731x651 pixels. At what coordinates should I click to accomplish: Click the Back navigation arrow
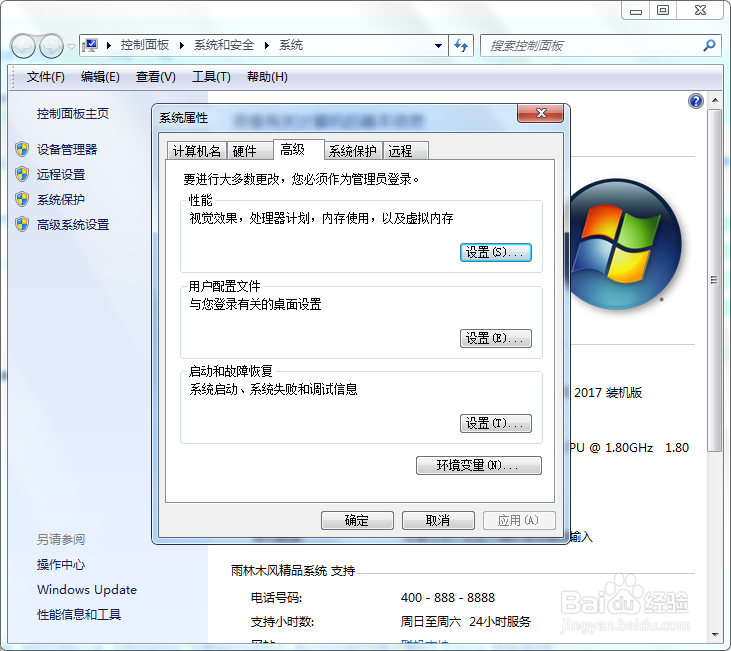pos(23,46)
